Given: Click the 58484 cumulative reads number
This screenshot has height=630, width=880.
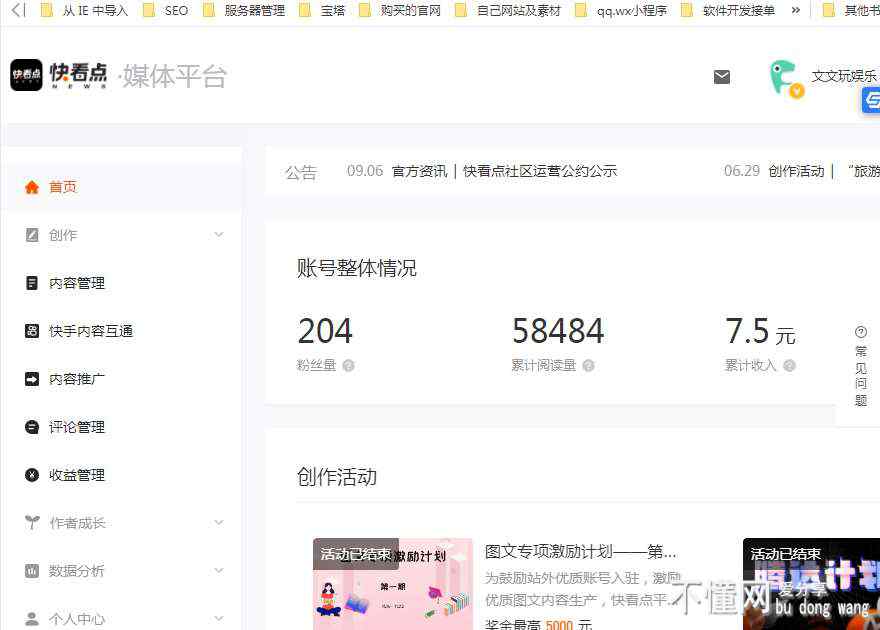Looking at the screenshot, I should 558,330.
